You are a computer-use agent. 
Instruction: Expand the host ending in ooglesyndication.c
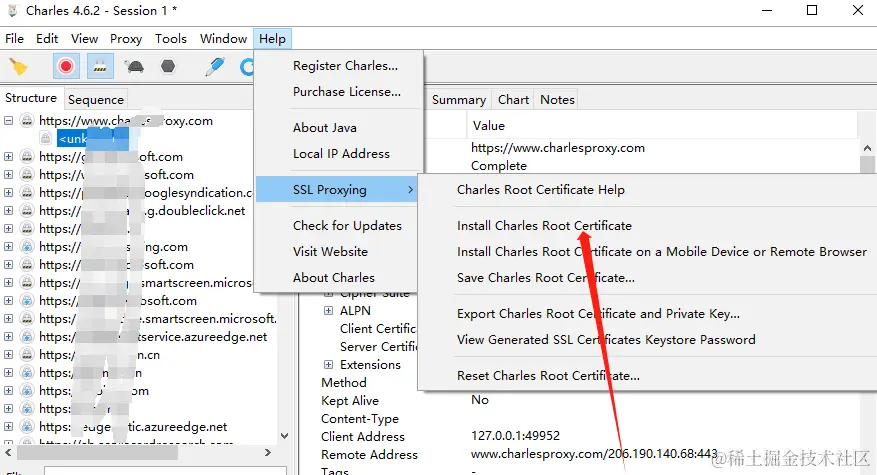click(8, 192)
